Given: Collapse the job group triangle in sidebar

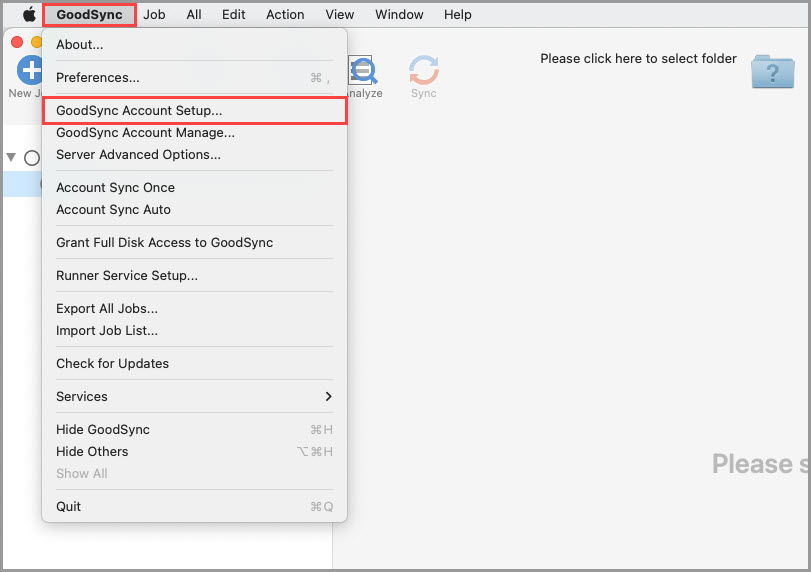Looking at the screenshot, I should (11, 157).
